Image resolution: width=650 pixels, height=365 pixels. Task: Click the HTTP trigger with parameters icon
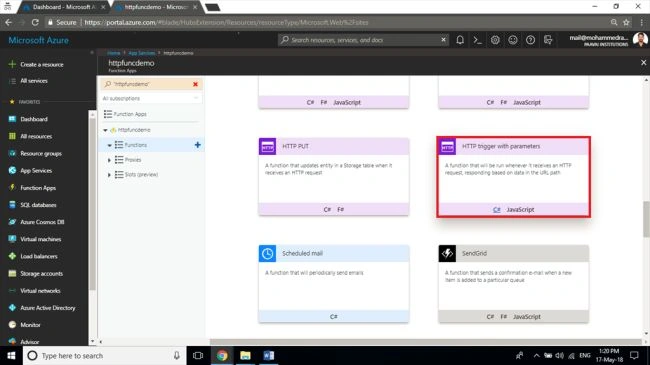click(x=447, y=146)
